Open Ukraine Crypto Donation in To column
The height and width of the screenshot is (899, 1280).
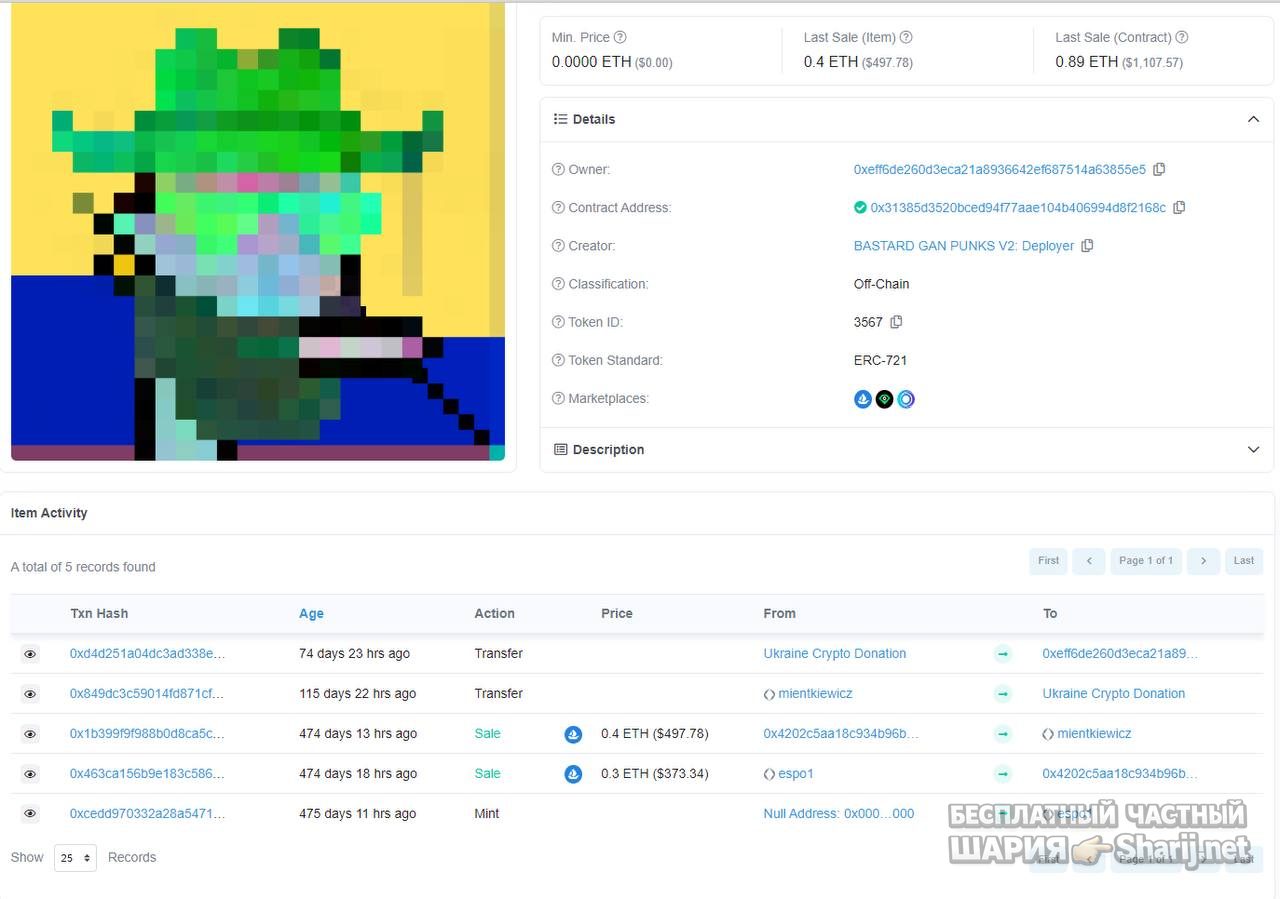pos(1114,694)
